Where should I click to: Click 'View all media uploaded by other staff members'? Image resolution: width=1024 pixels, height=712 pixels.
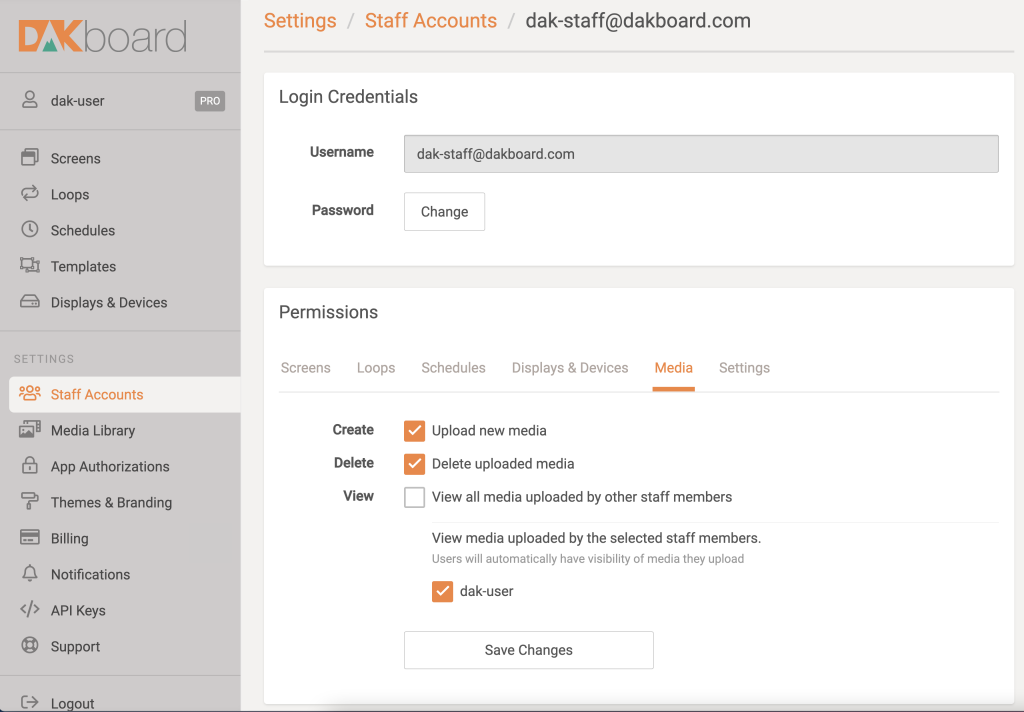pos(582,497)
